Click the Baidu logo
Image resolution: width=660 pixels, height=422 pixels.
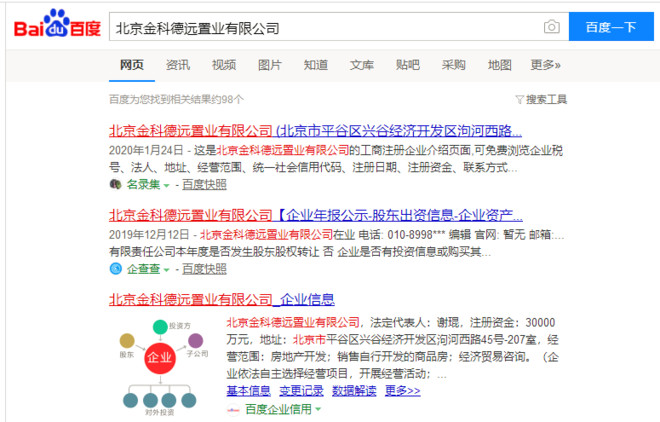57,24
